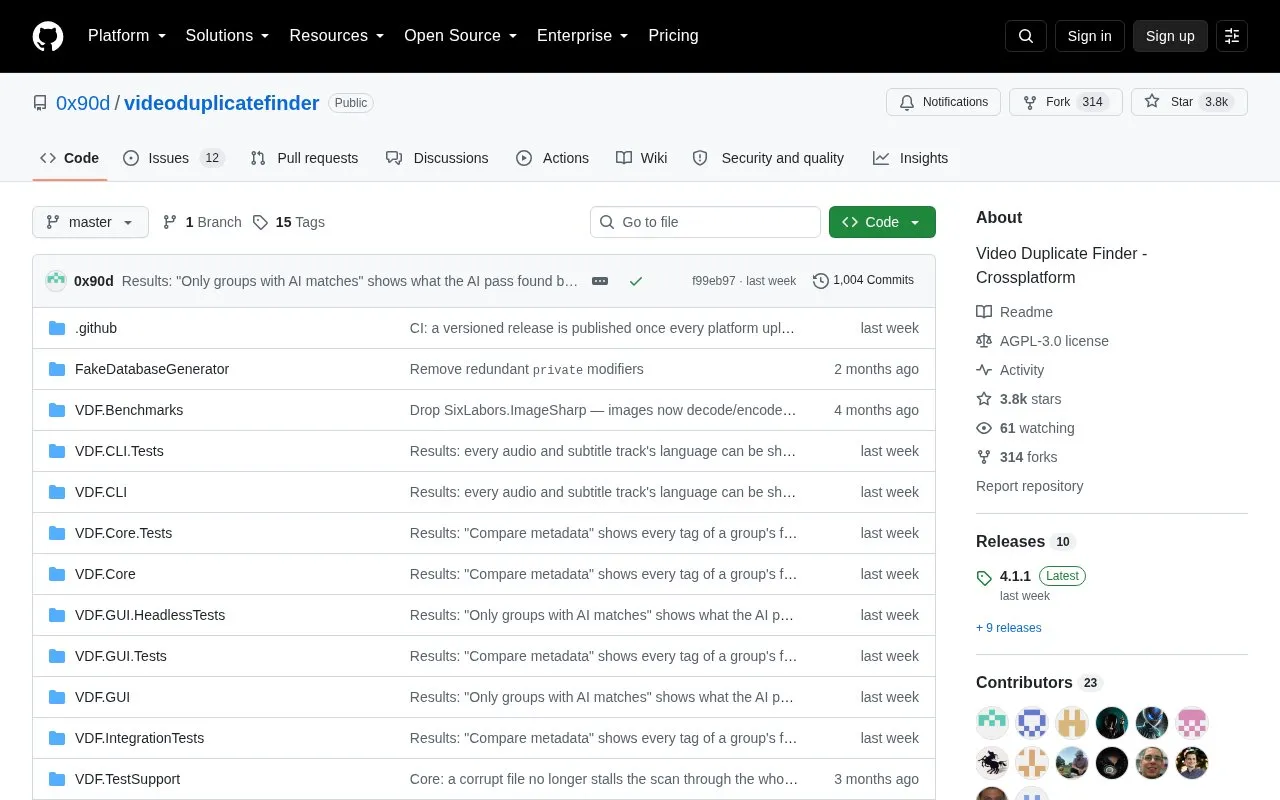Open the Insights tab
Viewport: 1280px width, 800px height.
click(x=910, y=158)
